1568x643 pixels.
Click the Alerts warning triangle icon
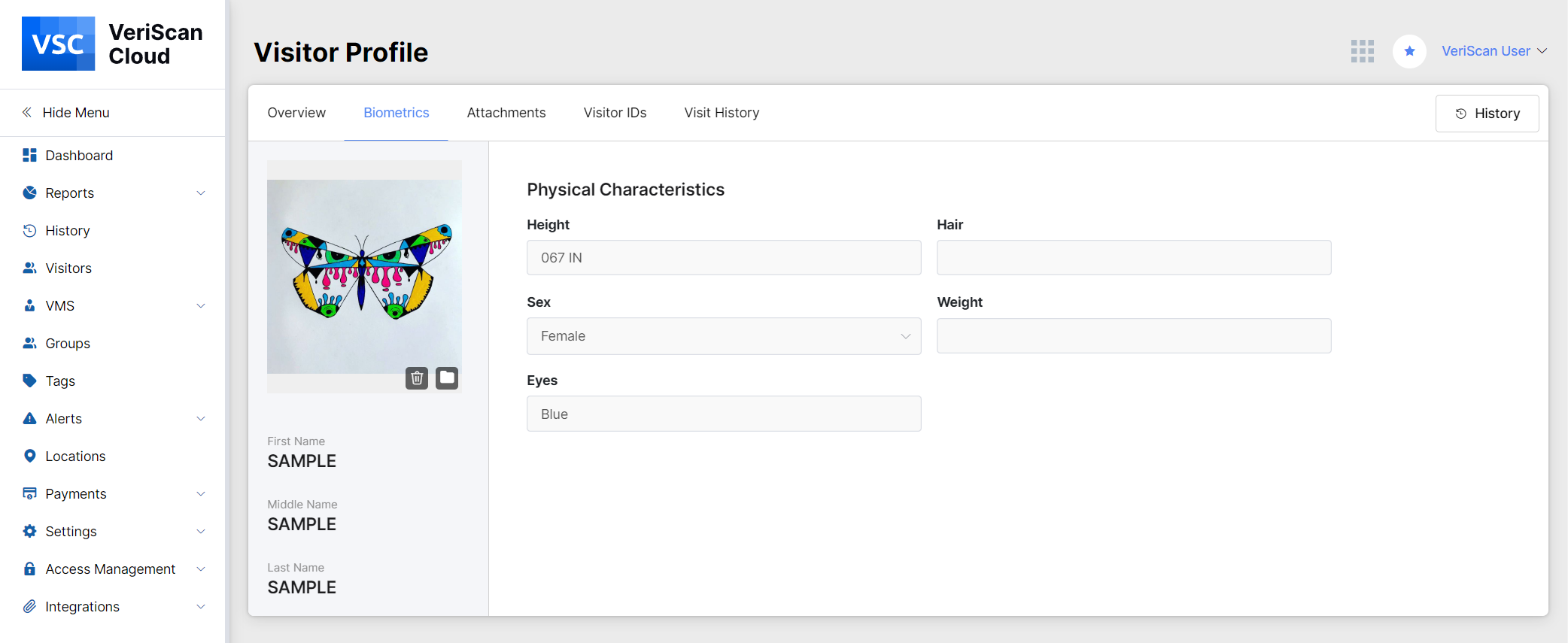(29, 418)
